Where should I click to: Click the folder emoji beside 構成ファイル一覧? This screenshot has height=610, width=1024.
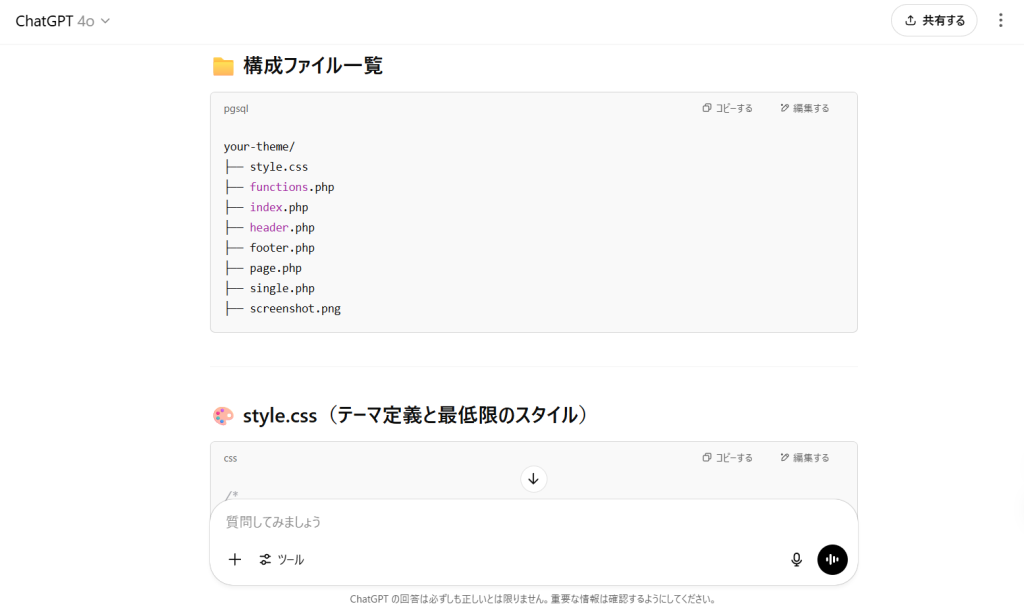tap(223, 66)
